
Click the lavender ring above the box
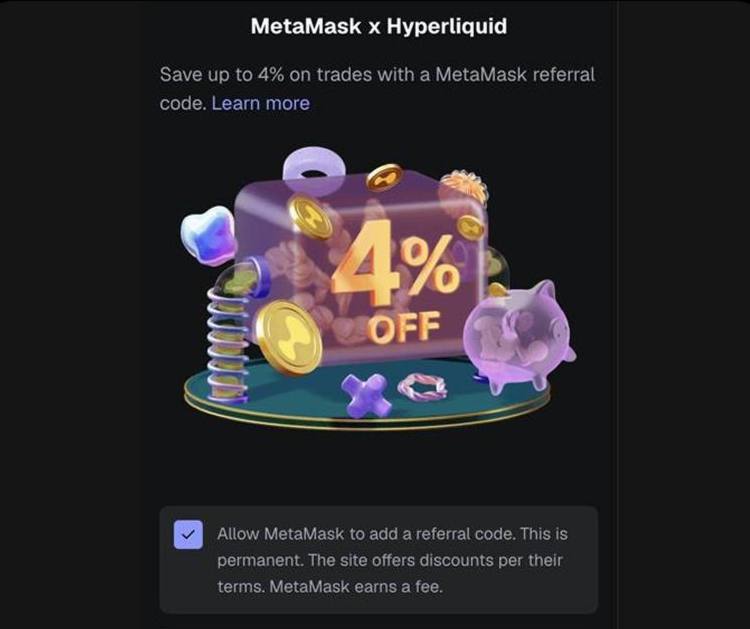click(313, 166)
